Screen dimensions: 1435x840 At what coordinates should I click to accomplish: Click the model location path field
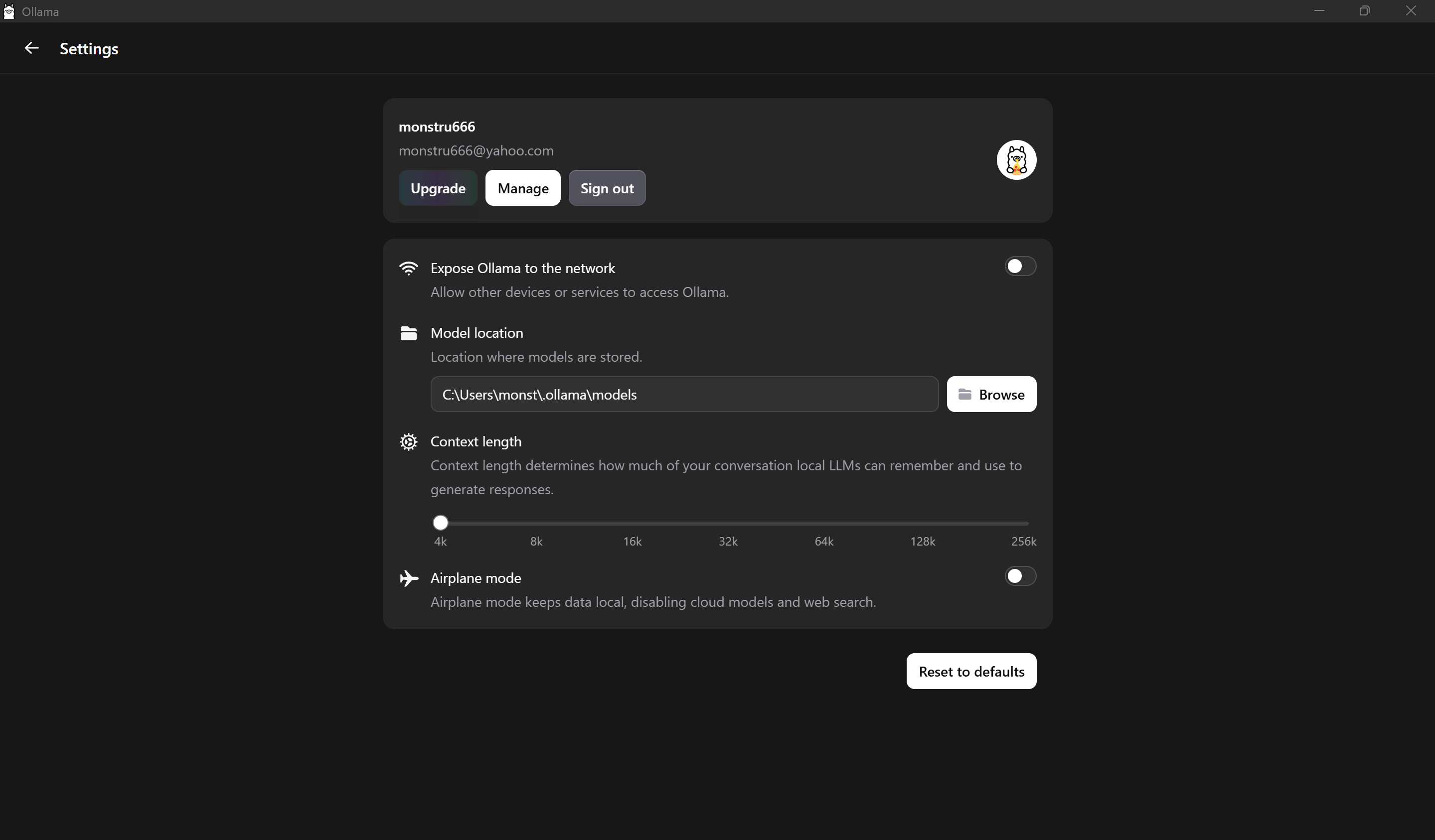coord(683,395)
